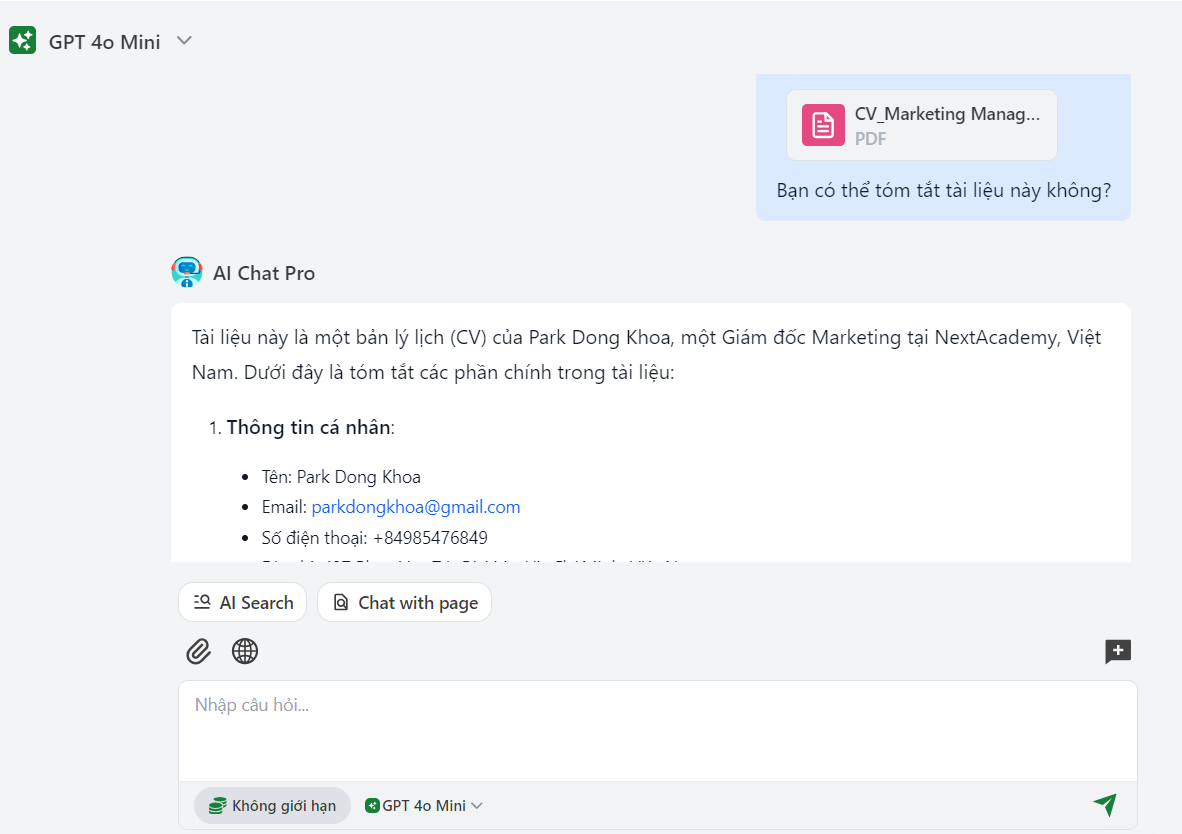The image size is (1182, 834).
Task: Click the GPT 4o Mini title text at top
Action: [104, 42]
